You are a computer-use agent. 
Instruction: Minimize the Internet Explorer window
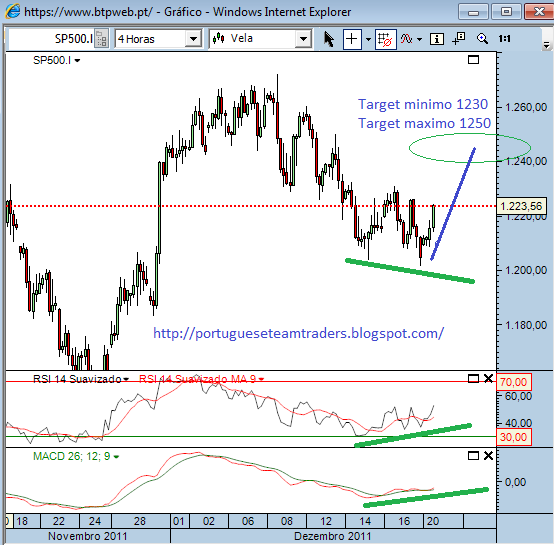point(473,12)
